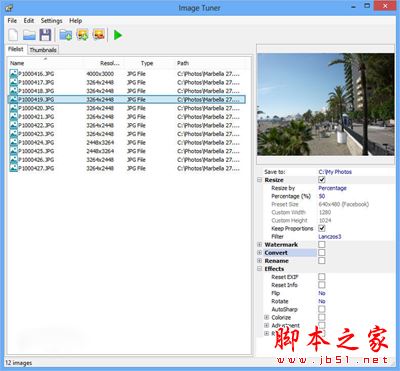The image size is (400, 371).
Task: Check the Reset EXIF checkbox
Action: 322,277
